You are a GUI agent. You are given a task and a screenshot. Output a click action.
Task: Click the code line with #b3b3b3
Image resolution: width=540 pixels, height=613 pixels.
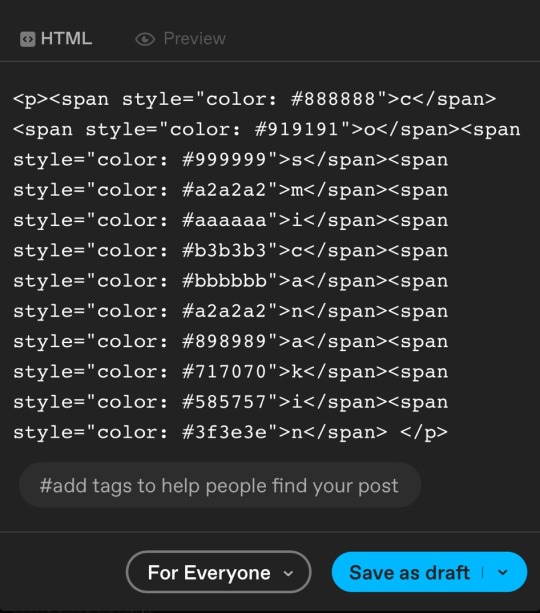[231, 251]
